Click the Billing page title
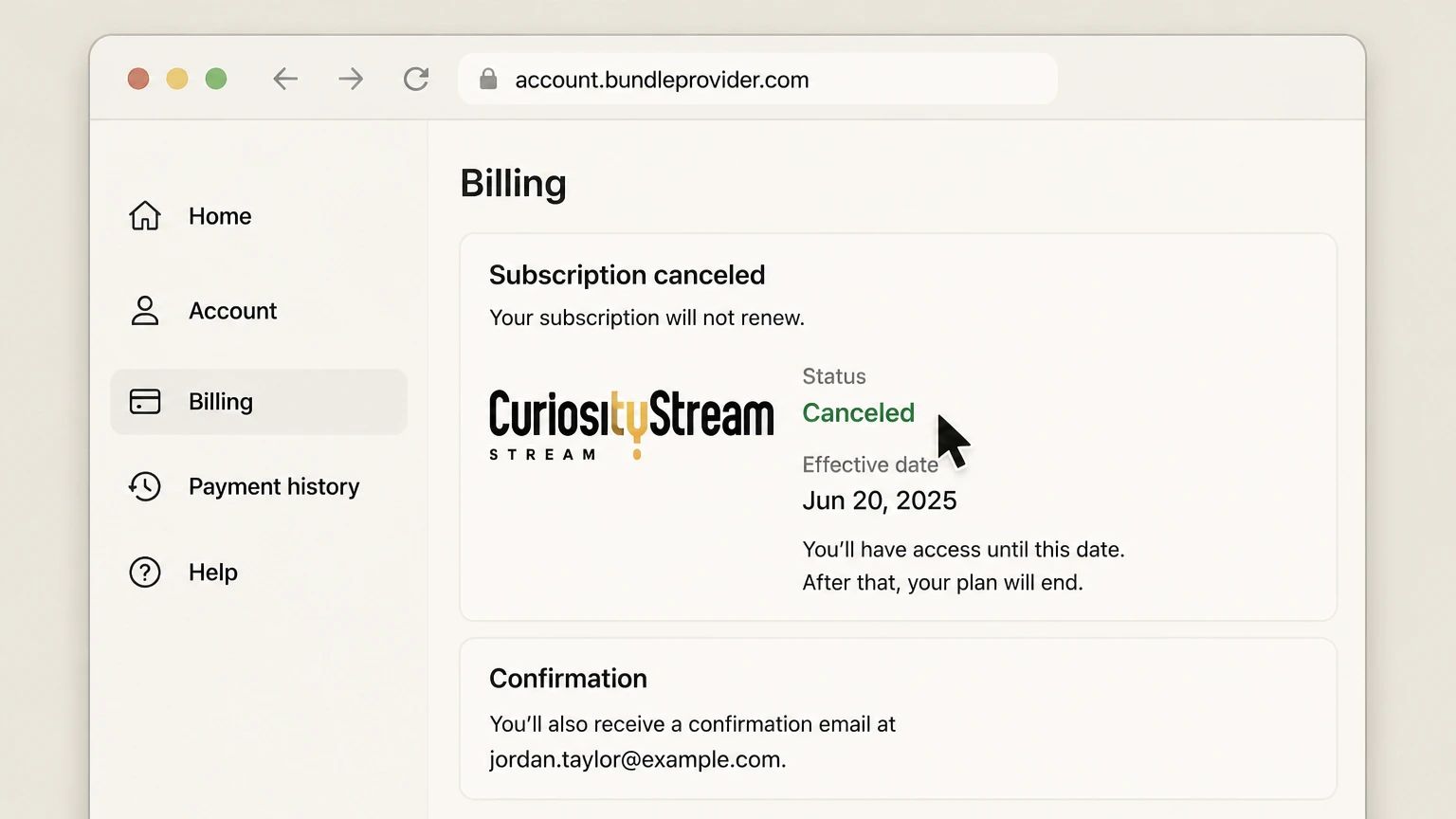The image size is (1456, 819). coord(513,184)
